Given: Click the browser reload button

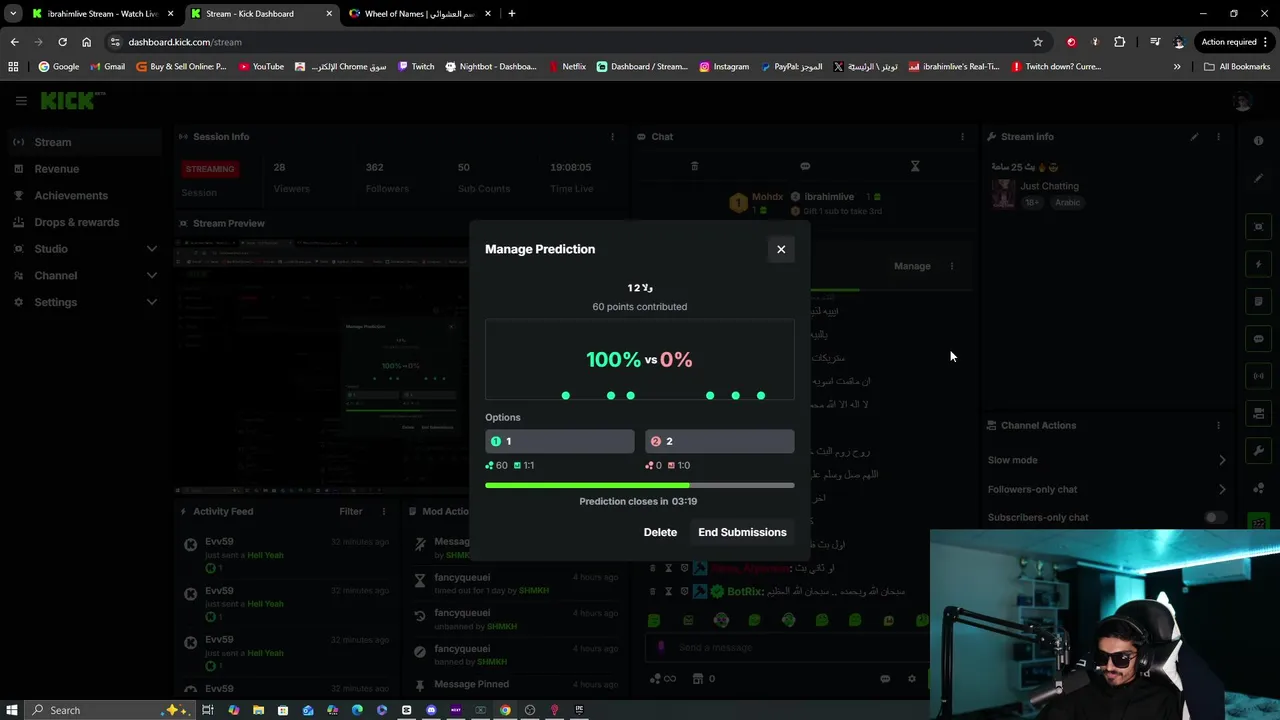Looking at the screenshot, I should [62, 42].
